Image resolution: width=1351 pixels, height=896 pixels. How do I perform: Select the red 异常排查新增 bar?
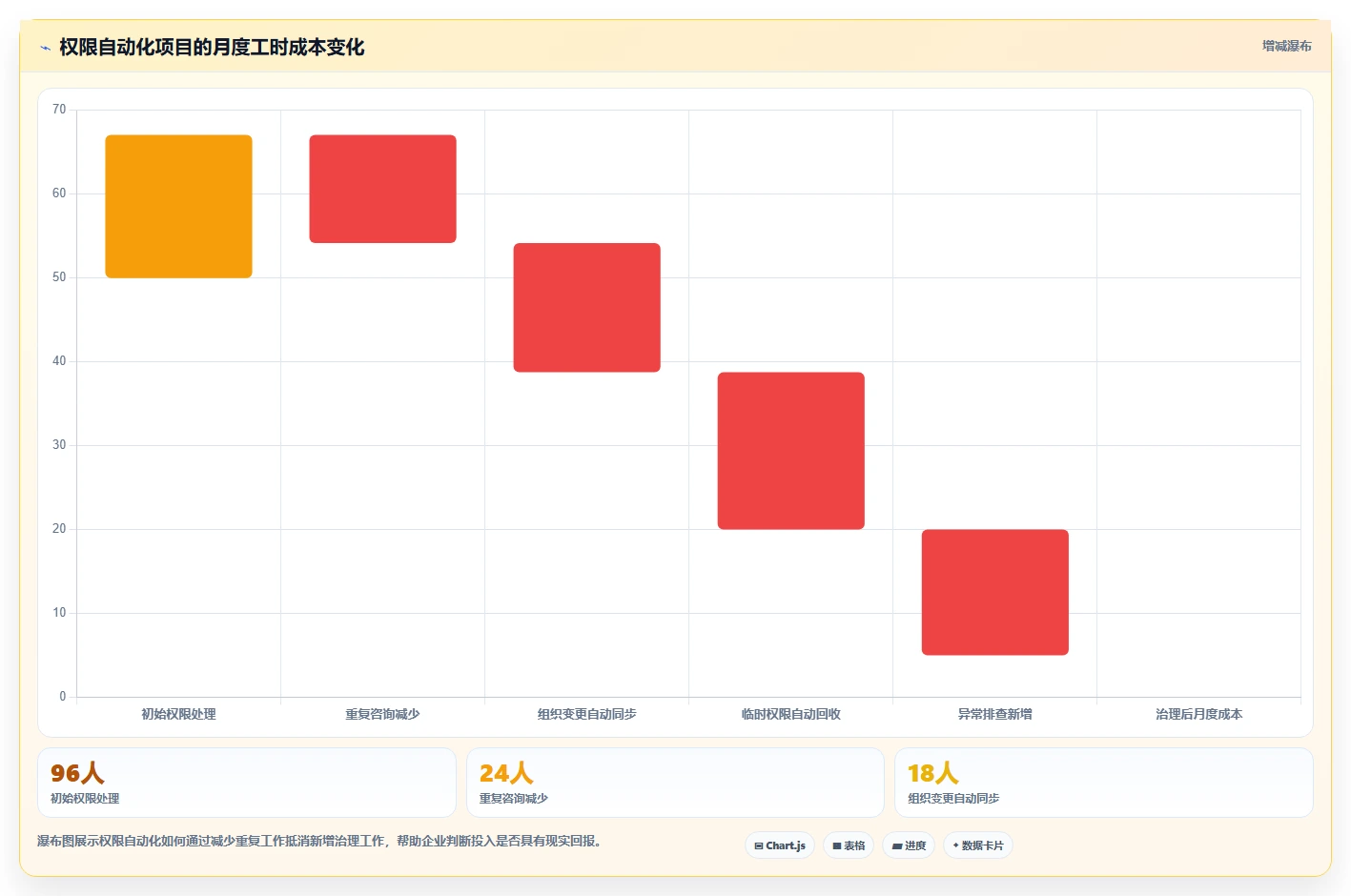click(994, 592)
